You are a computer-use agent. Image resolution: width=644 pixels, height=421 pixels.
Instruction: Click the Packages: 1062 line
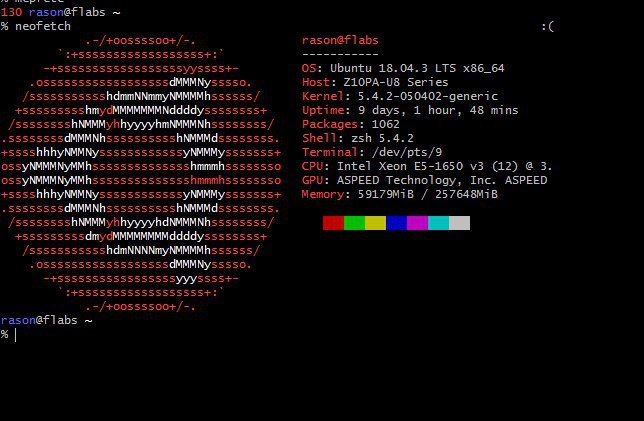351,124
